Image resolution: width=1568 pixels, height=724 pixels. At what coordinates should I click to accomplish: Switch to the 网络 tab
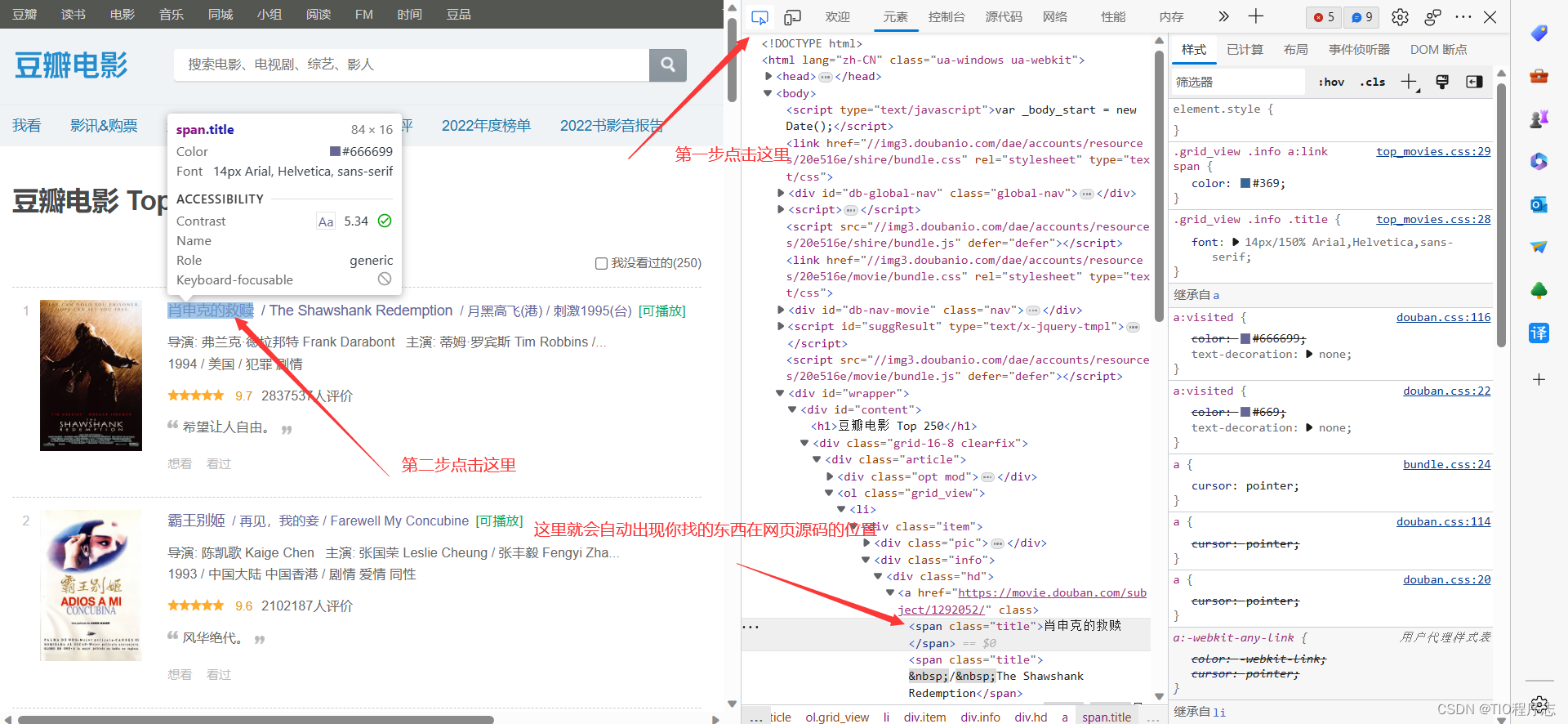click(x=1055, y=16)
